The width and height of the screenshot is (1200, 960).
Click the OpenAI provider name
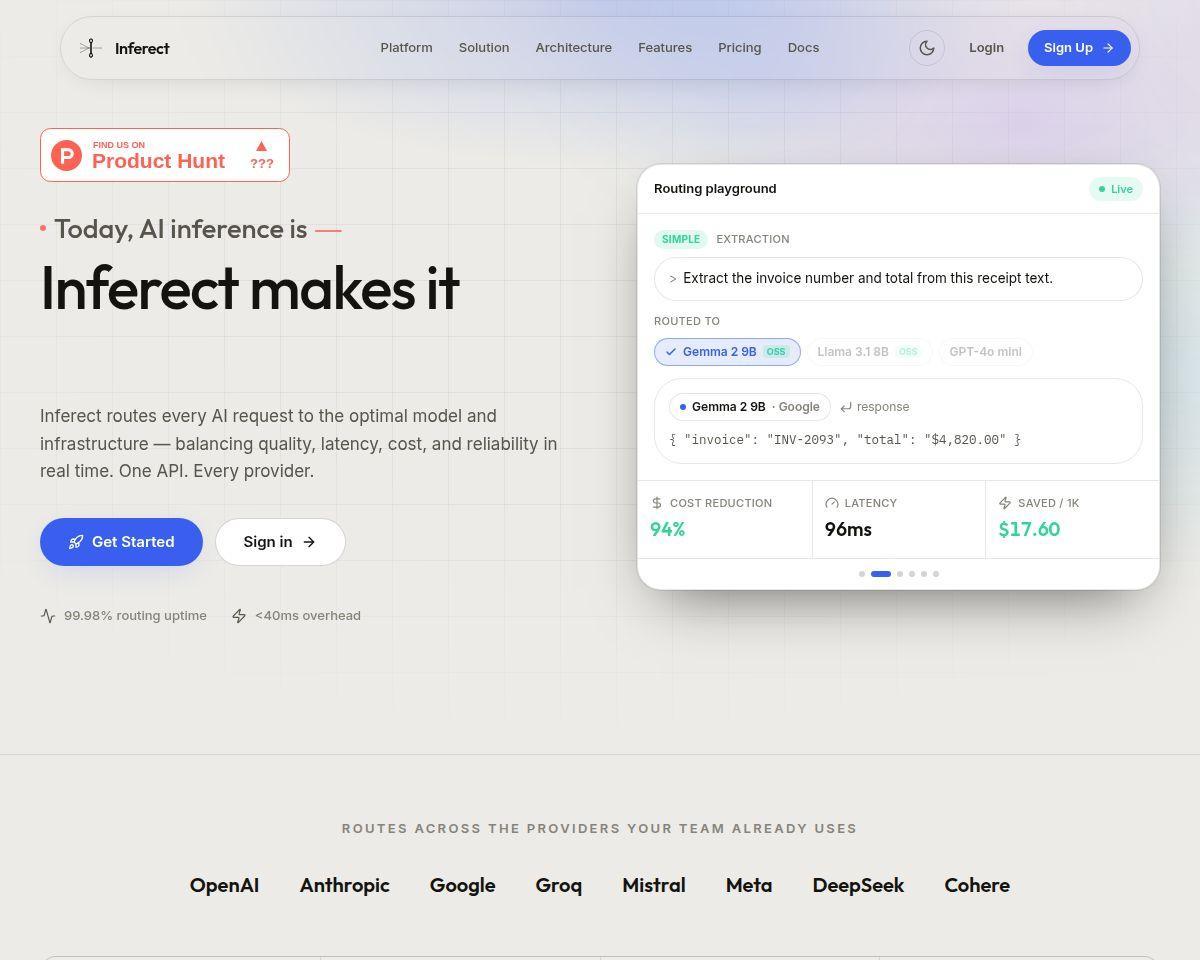pyautogui.click(x=224, y=885)
